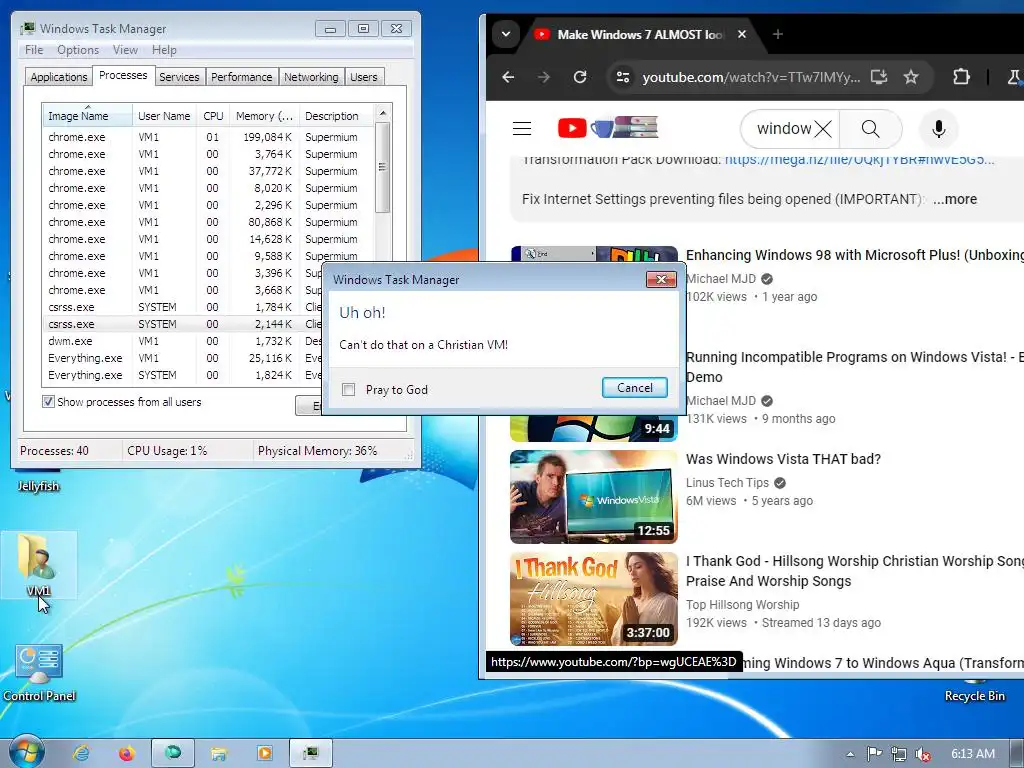Open Chrome's tab search dropdown arrow

click(505, 34)
